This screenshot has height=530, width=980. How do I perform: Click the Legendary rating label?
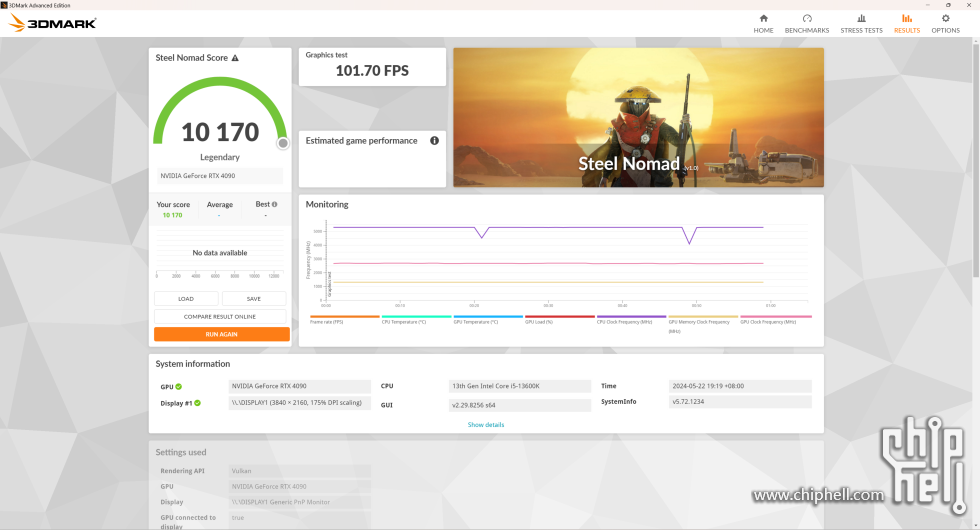click(220, 158)
